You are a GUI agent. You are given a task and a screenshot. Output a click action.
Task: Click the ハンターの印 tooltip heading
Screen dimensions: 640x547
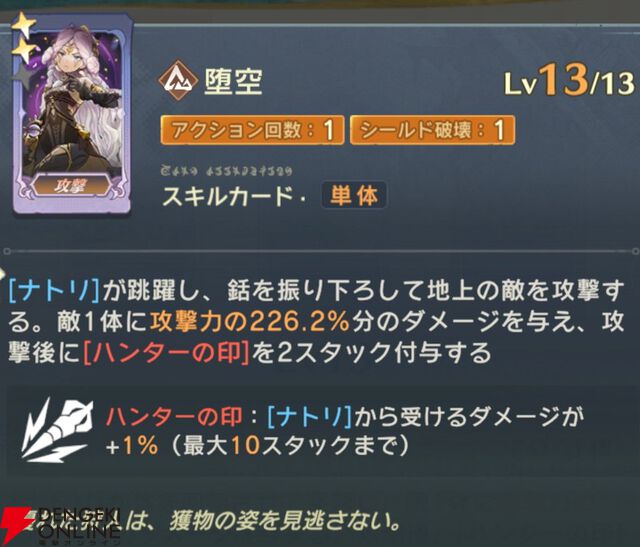tap(175, 417)
